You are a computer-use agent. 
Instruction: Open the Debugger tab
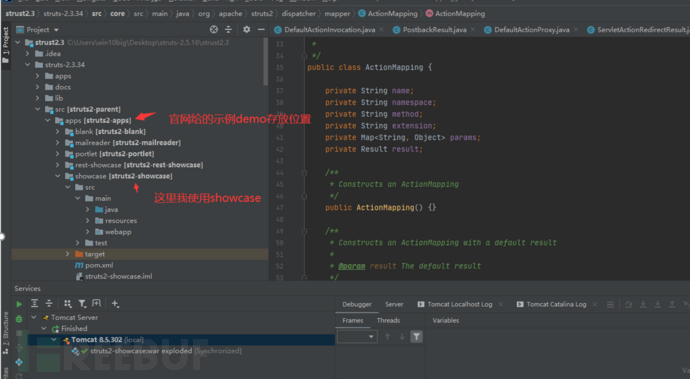pyautogui.click(x=357, y=304)
